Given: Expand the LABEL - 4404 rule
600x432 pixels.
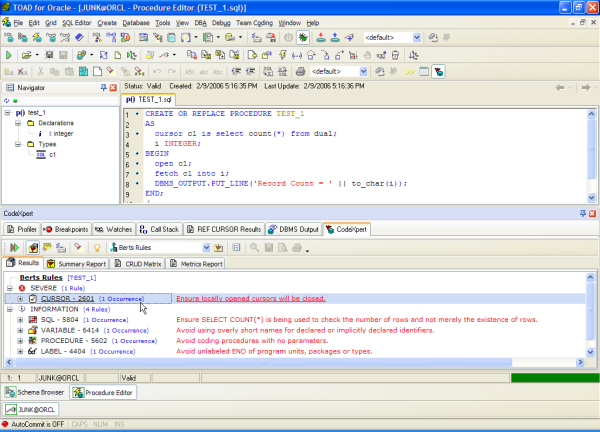Looking at the screenshot, I should click(20, 351).
